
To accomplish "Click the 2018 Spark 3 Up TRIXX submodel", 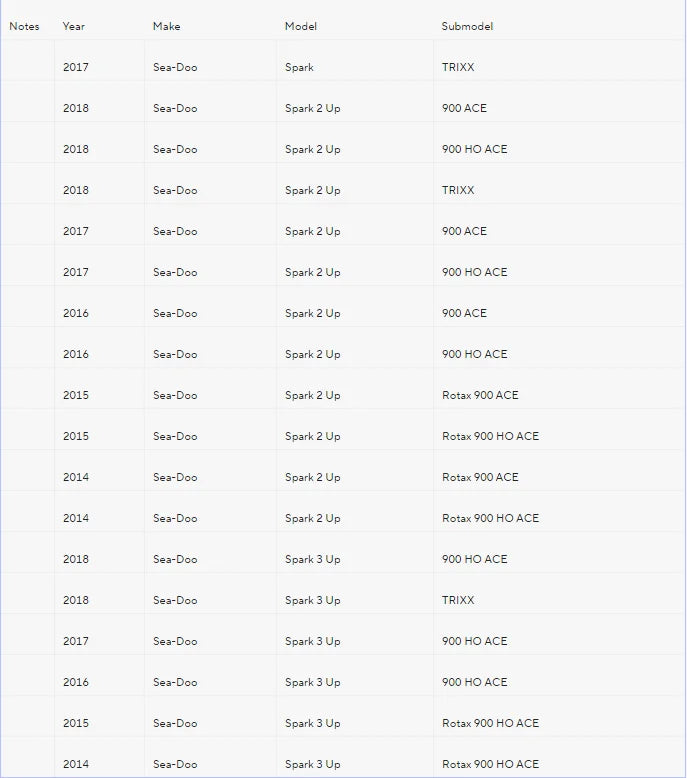I will (x=458, y=600).
